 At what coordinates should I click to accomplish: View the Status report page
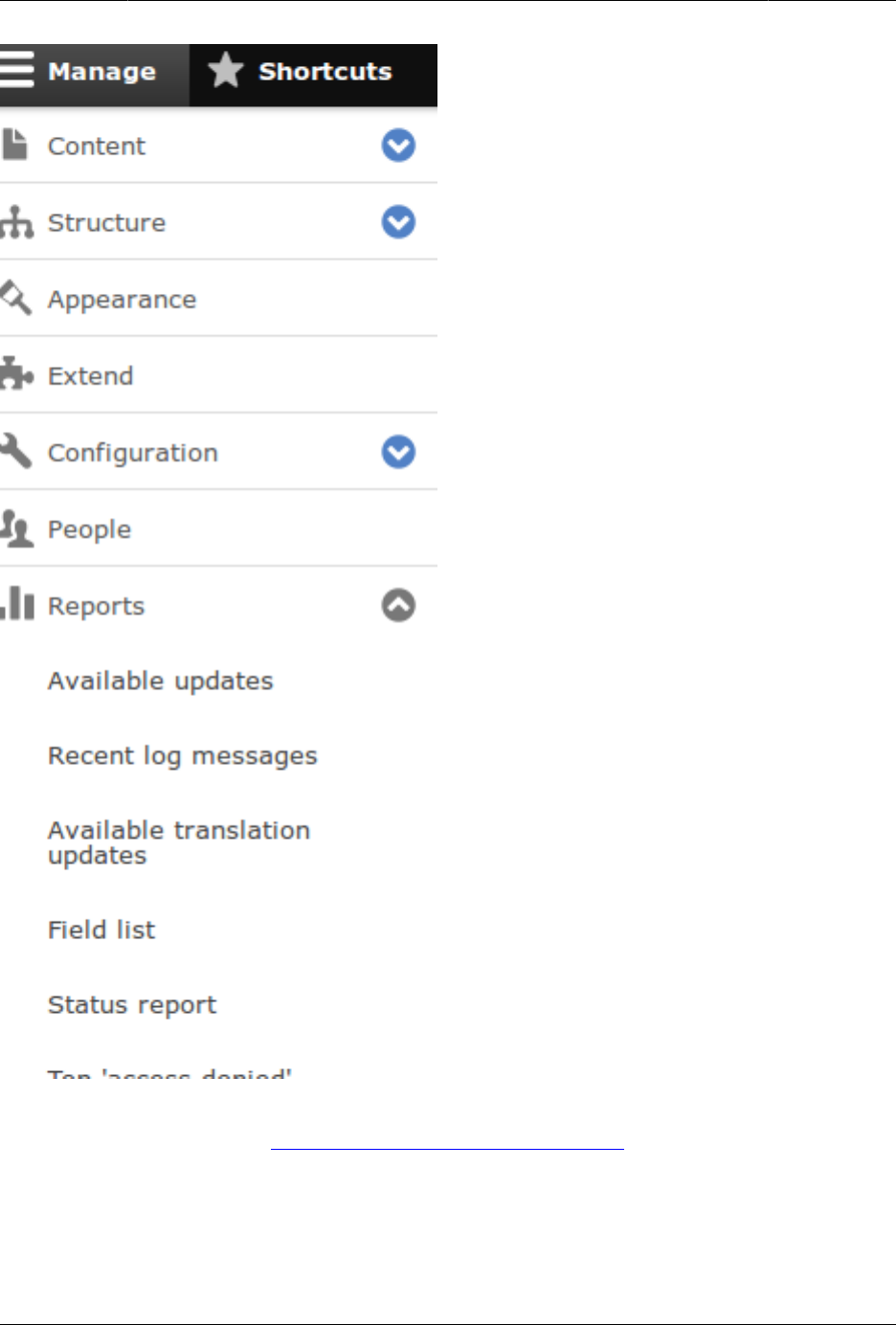(132, 1004)
